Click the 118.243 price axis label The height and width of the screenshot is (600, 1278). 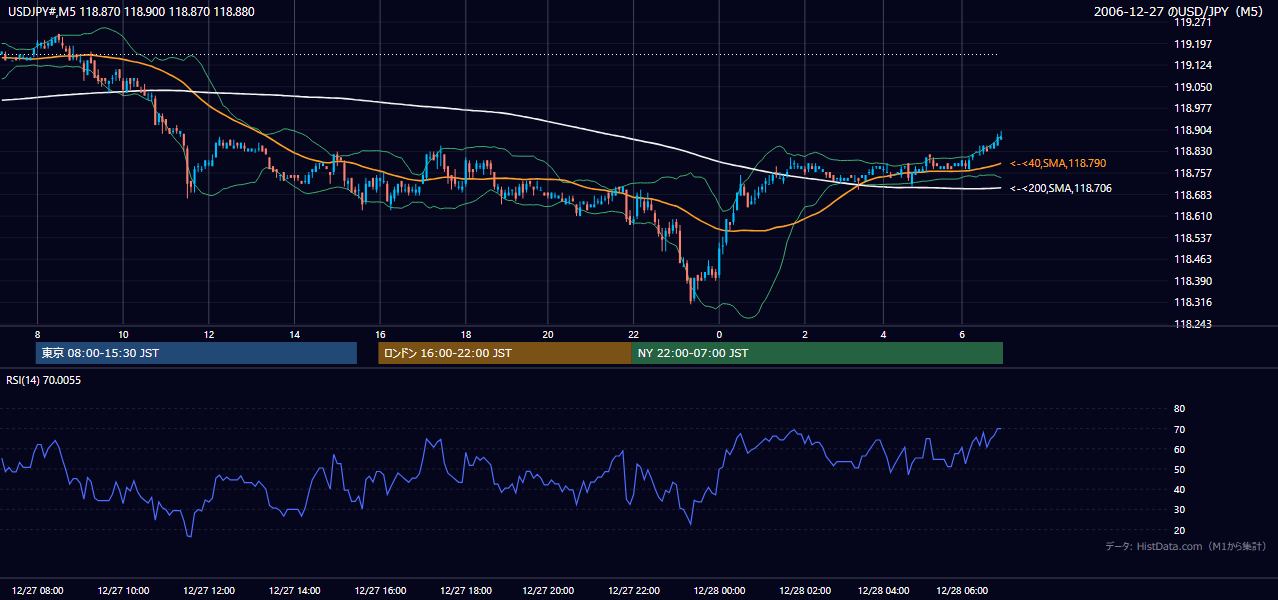point(1192,324)
